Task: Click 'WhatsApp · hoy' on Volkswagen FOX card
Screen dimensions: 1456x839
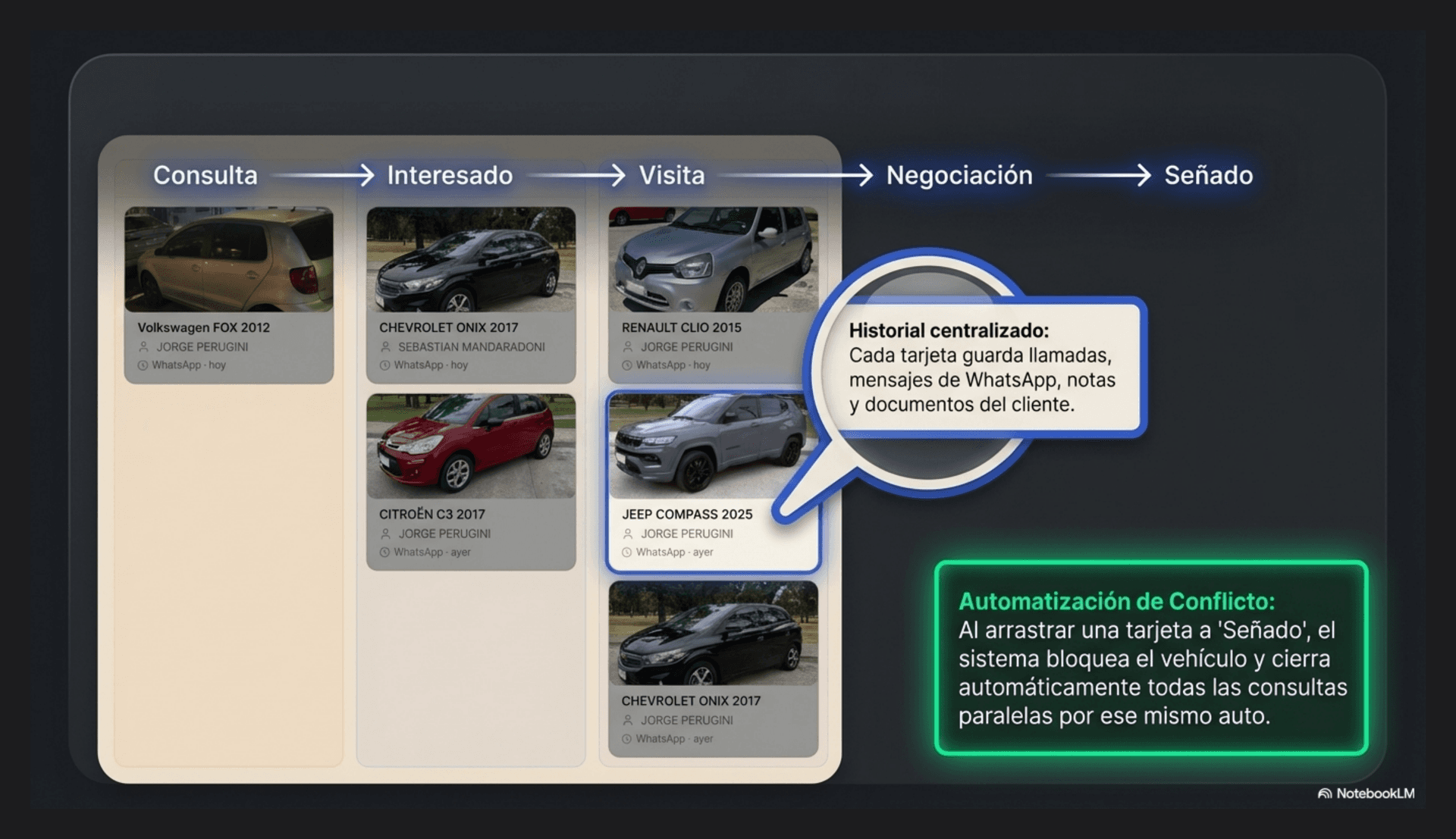Action: point(189,365)
